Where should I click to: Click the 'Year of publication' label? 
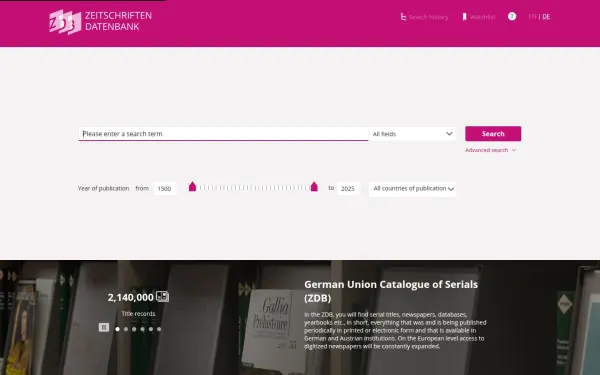(103, 188)
